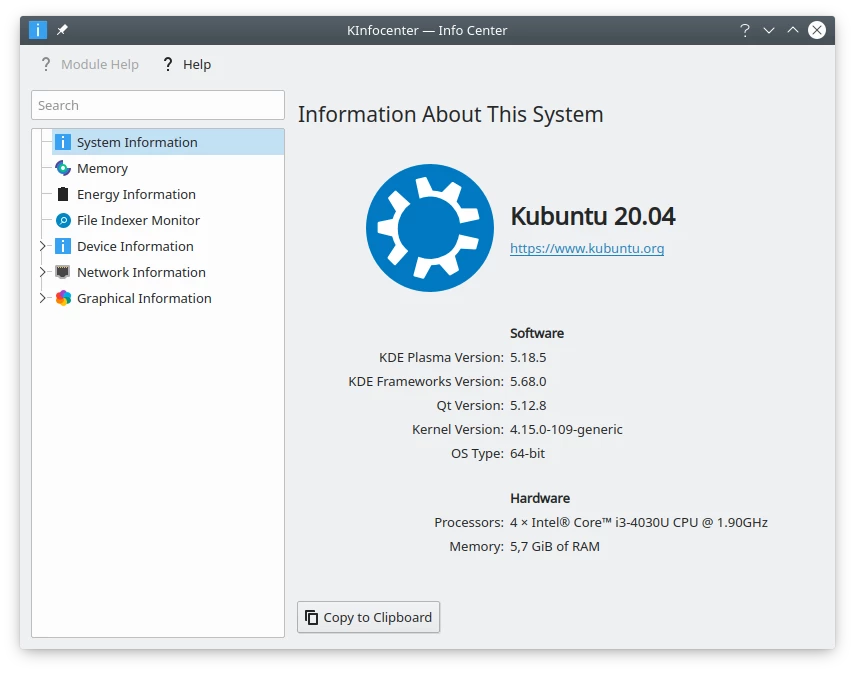855x673 pixels.
Task: Click inside the Search field
Action: pyautogui.click(x=157, y=105)
